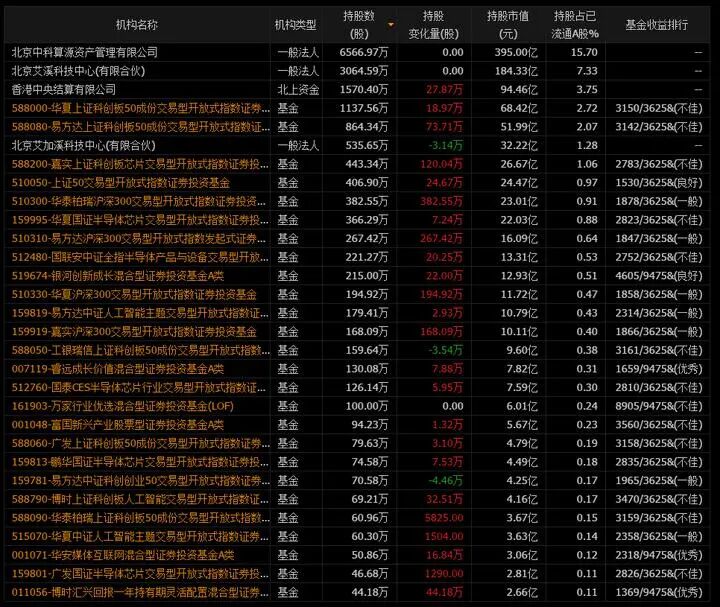Open fund link 519674-银河创新成长混合型

click(118, 275)
